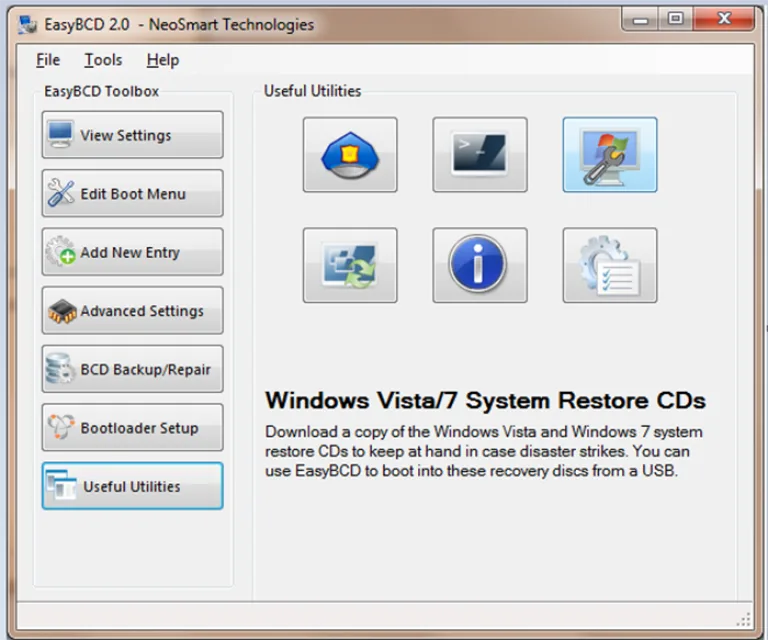The height and width of the screenshot is (640, 768).
Task: Click the gear with checklist icon
Action: tap(610, 265)
